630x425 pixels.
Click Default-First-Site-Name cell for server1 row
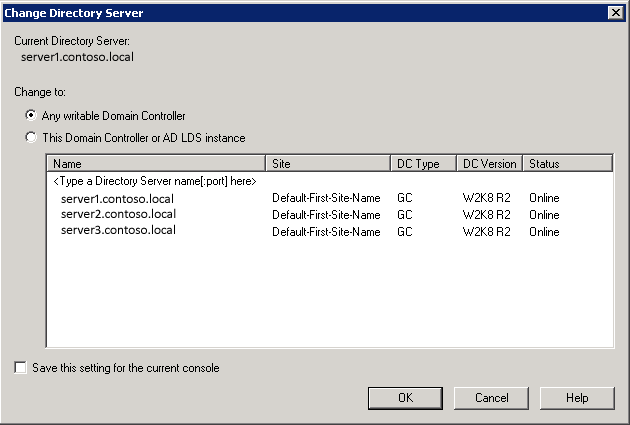326,198
